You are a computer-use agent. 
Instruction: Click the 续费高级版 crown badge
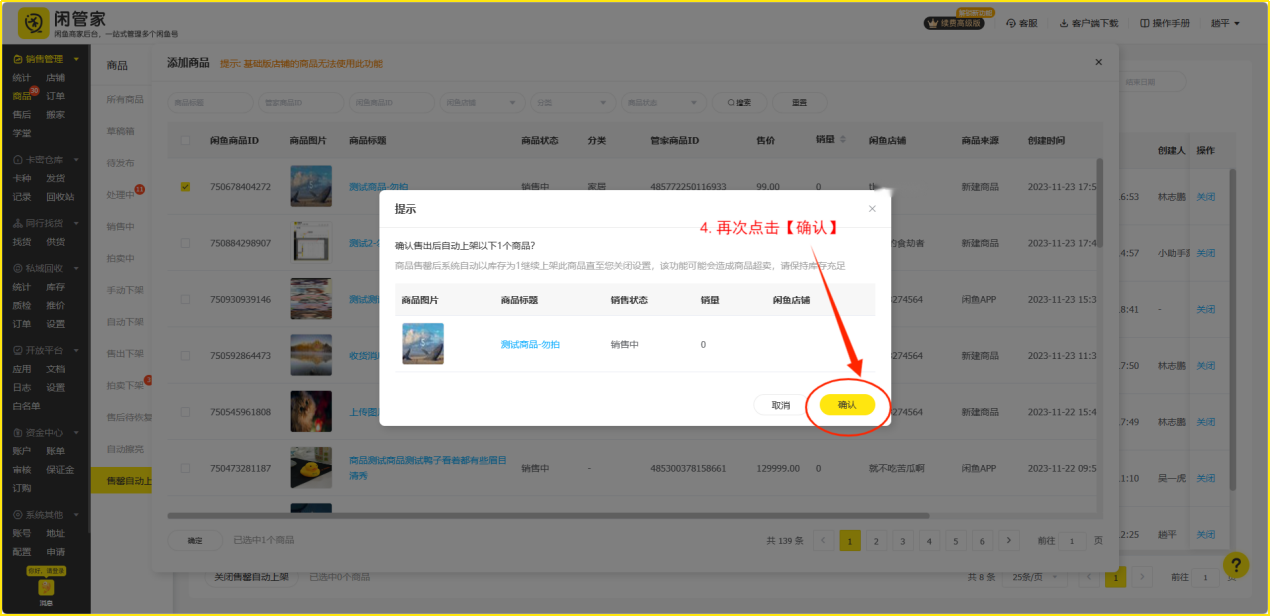[x=955, y=23]
